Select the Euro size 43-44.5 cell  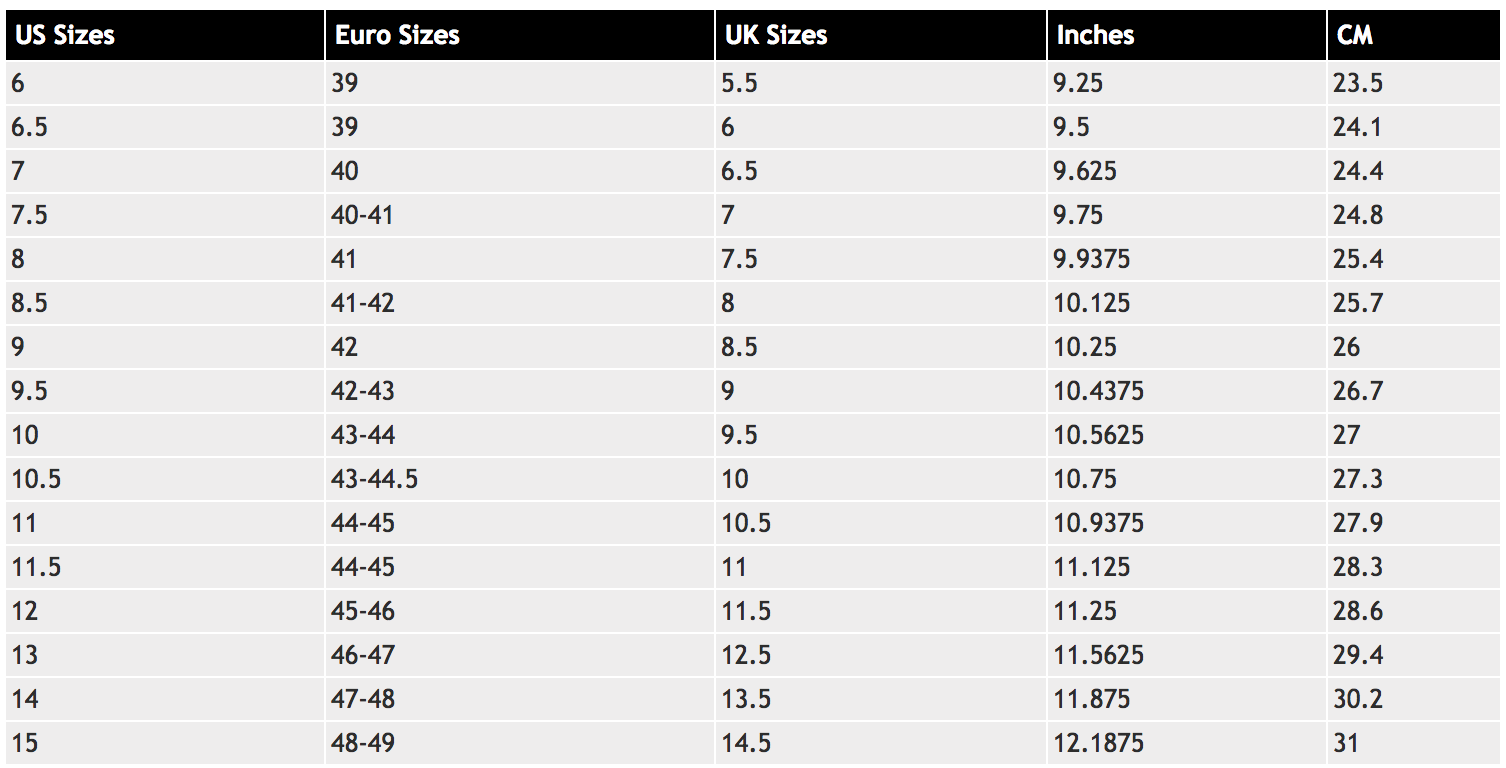(x=374, y=479)
